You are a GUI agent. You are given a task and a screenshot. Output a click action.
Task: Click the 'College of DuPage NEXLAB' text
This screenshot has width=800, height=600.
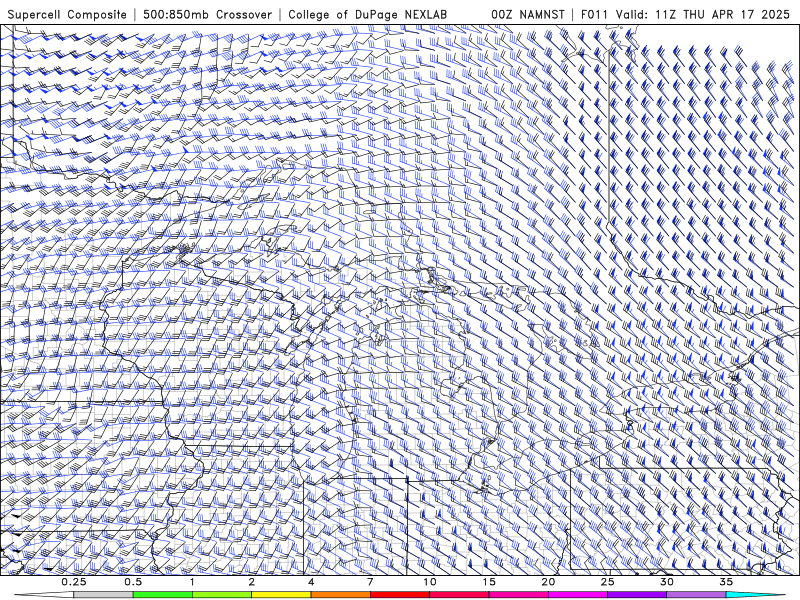coord(367,14)
